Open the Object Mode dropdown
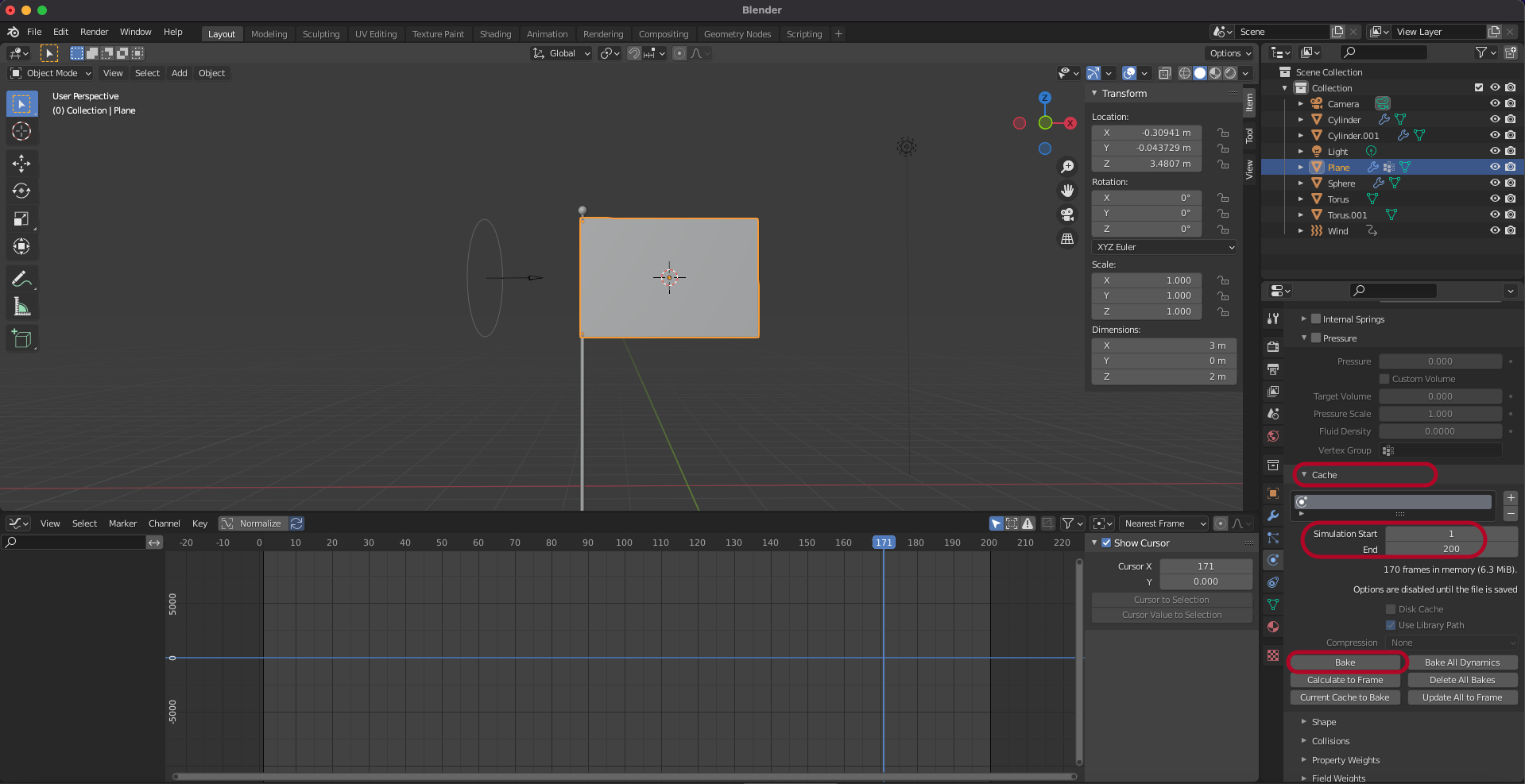 point(51,73)
